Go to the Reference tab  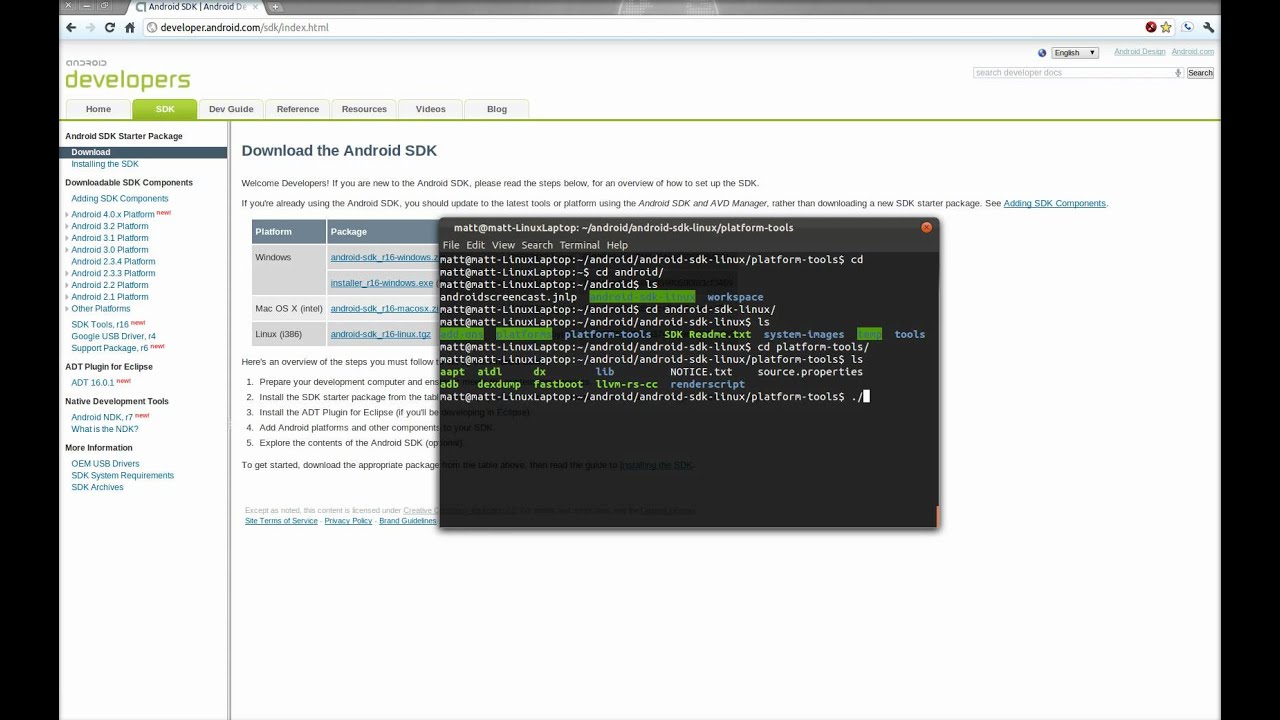298,109
